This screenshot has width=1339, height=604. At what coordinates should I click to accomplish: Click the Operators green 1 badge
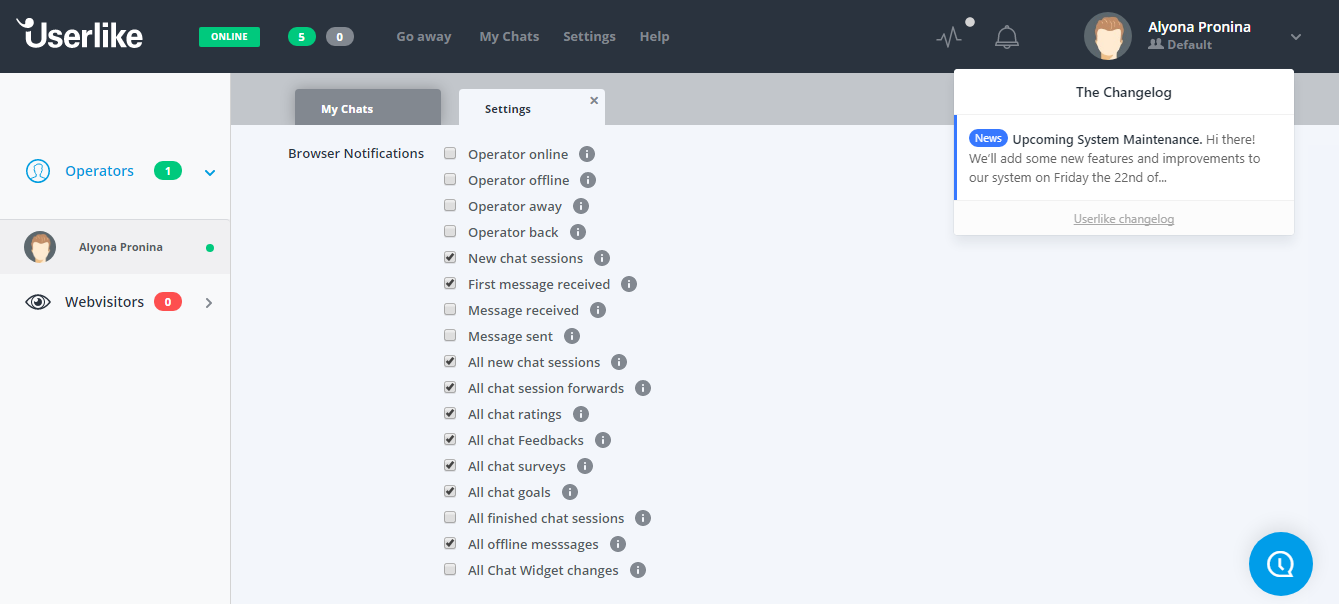pyautogui.click(x=168, y=171)
